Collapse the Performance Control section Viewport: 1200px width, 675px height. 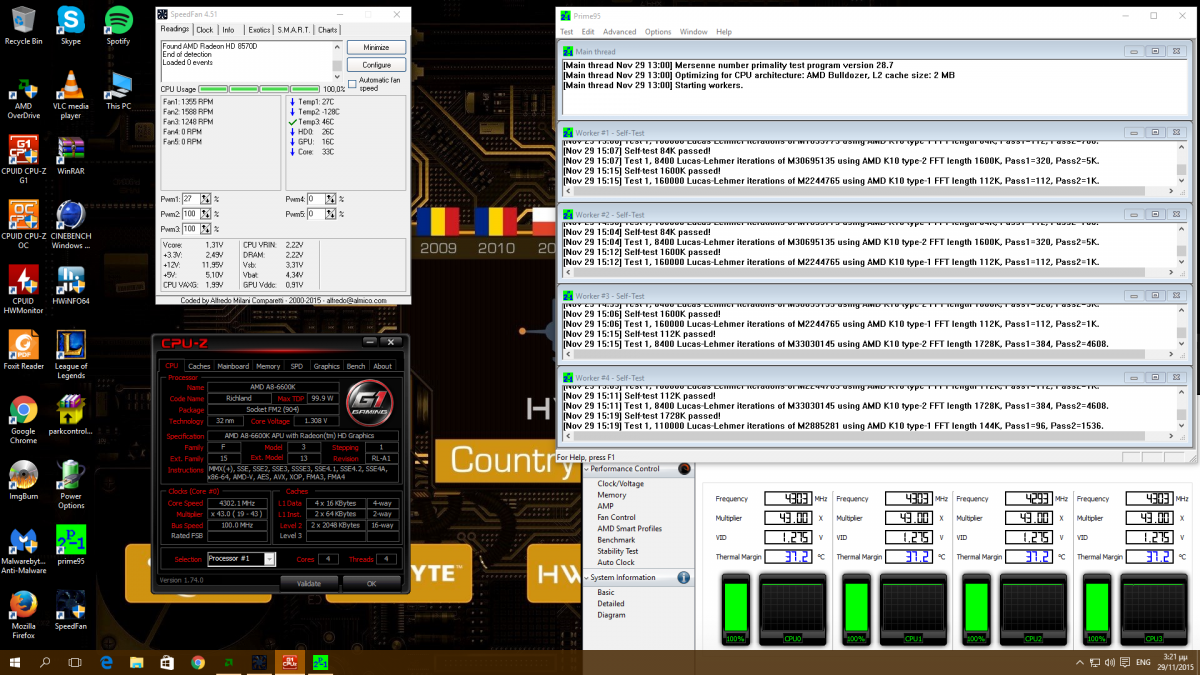586,468
